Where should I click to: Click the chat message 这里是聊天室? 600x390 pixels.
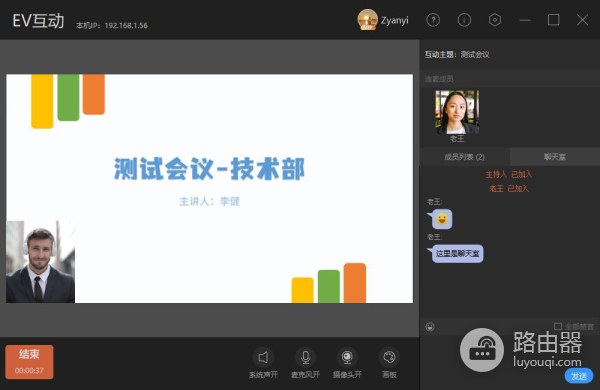[458, 253]
